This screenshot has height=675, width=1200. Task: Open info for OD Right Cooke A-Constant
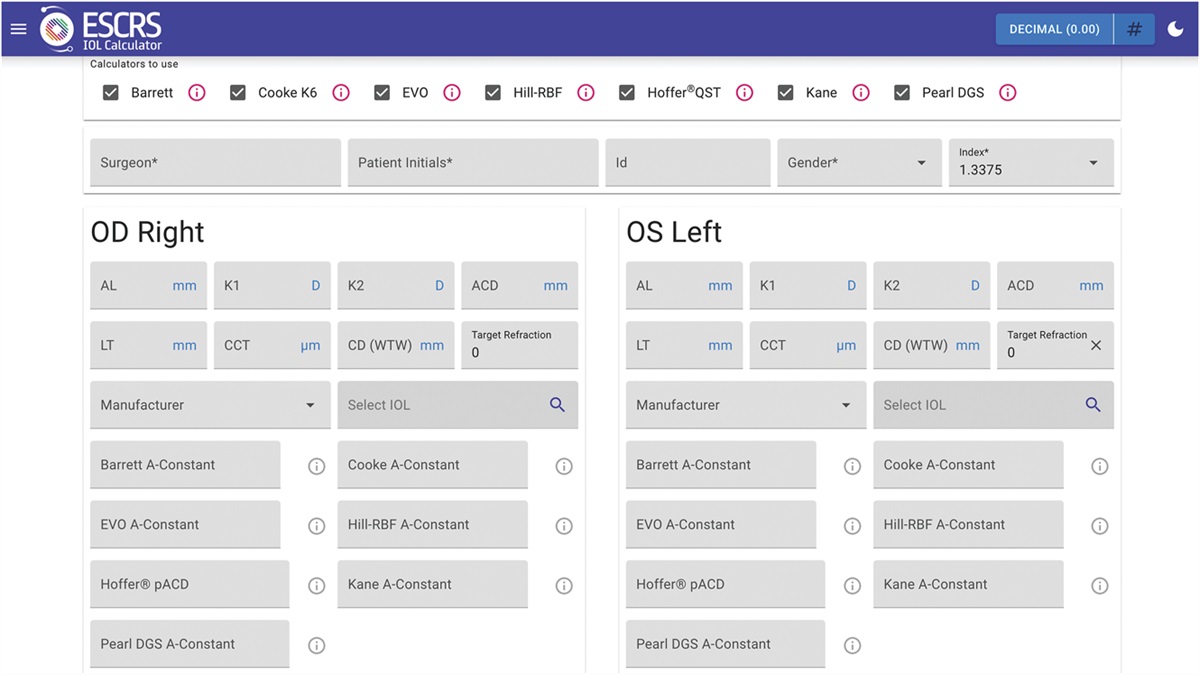click(564, 466)
